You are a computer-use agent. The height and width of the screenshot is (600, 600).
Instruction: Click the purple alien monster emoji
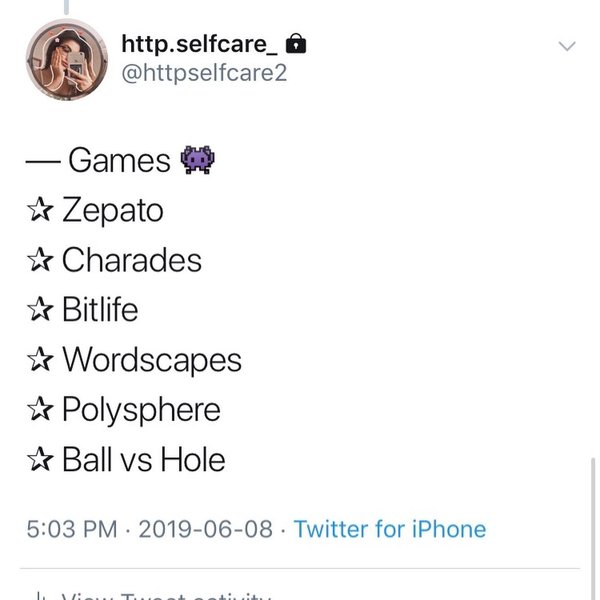tap(197, 160)
